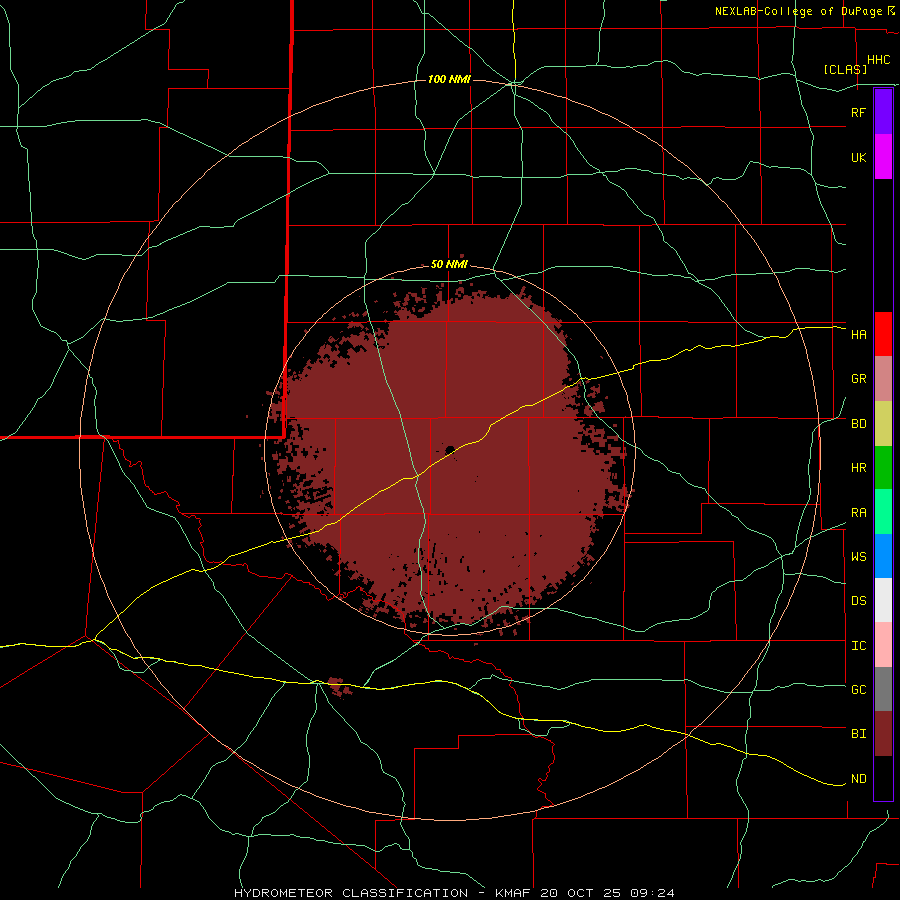Click the HA legend label
The width and height of the screenshot is (900, 900).
point(858,335)
